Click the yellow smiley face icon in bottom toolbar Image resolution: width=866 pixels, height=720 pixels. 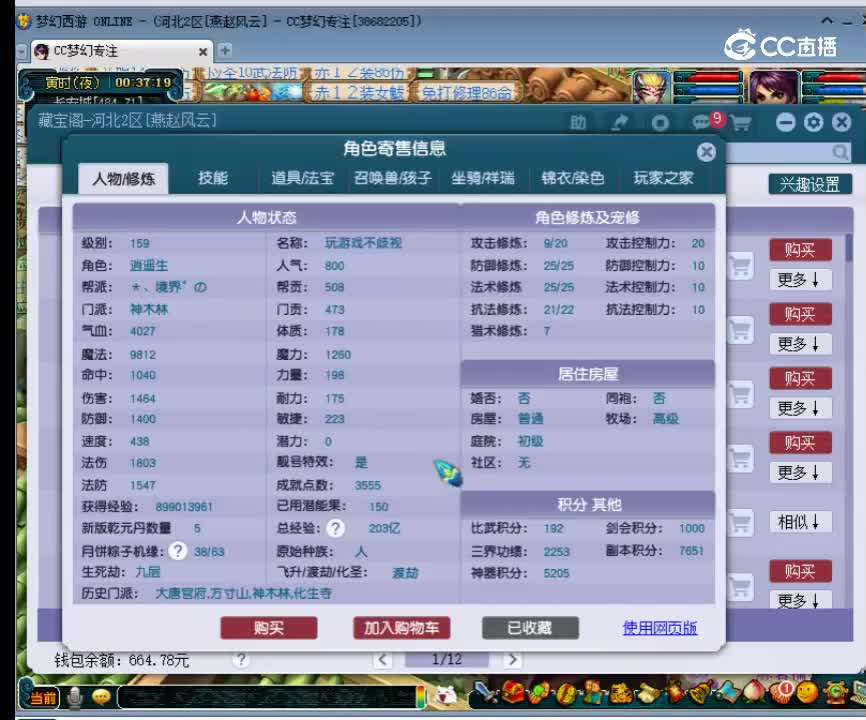point(808,692)
